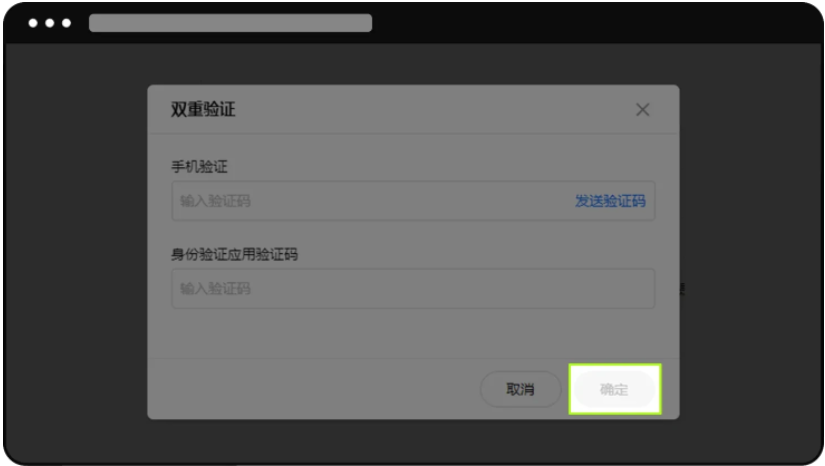
Task: Click the 输入验证码 placeholder under 身份验证应用验证码
Action: (215, 289)
